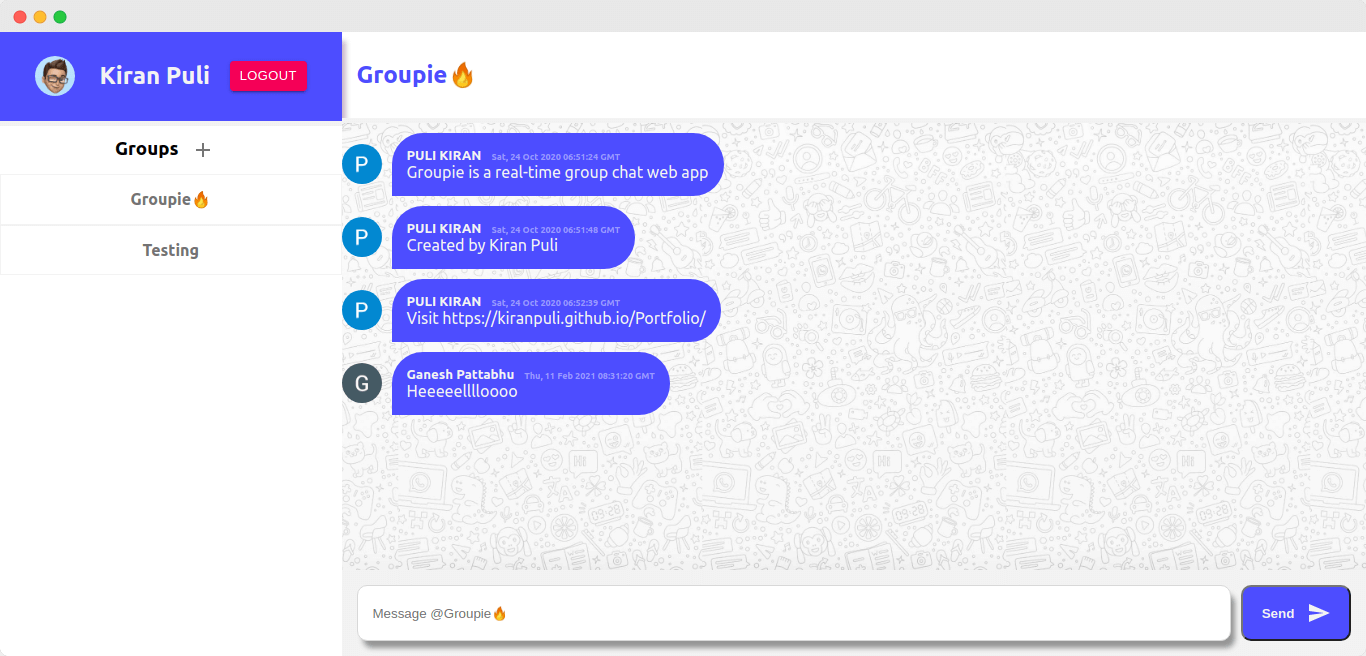Click inside the Message @Groupie input box
Screen dimensions: 1366x656
[790, 613]
